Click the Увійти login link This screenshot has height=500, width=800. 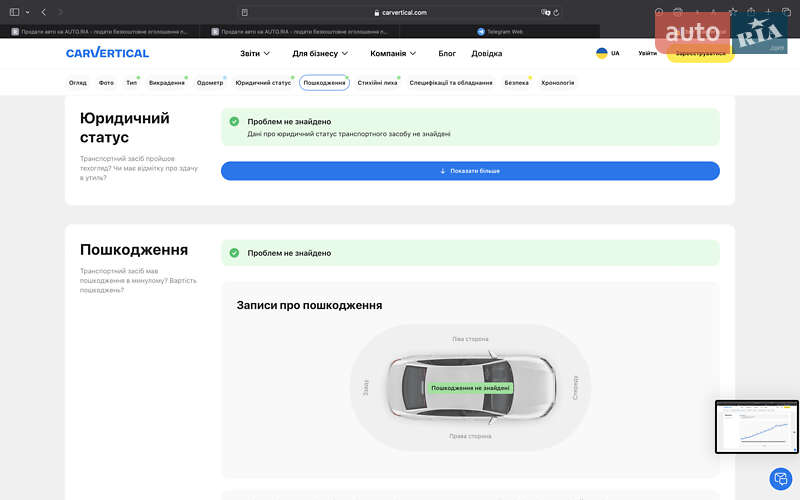(647, 53)
